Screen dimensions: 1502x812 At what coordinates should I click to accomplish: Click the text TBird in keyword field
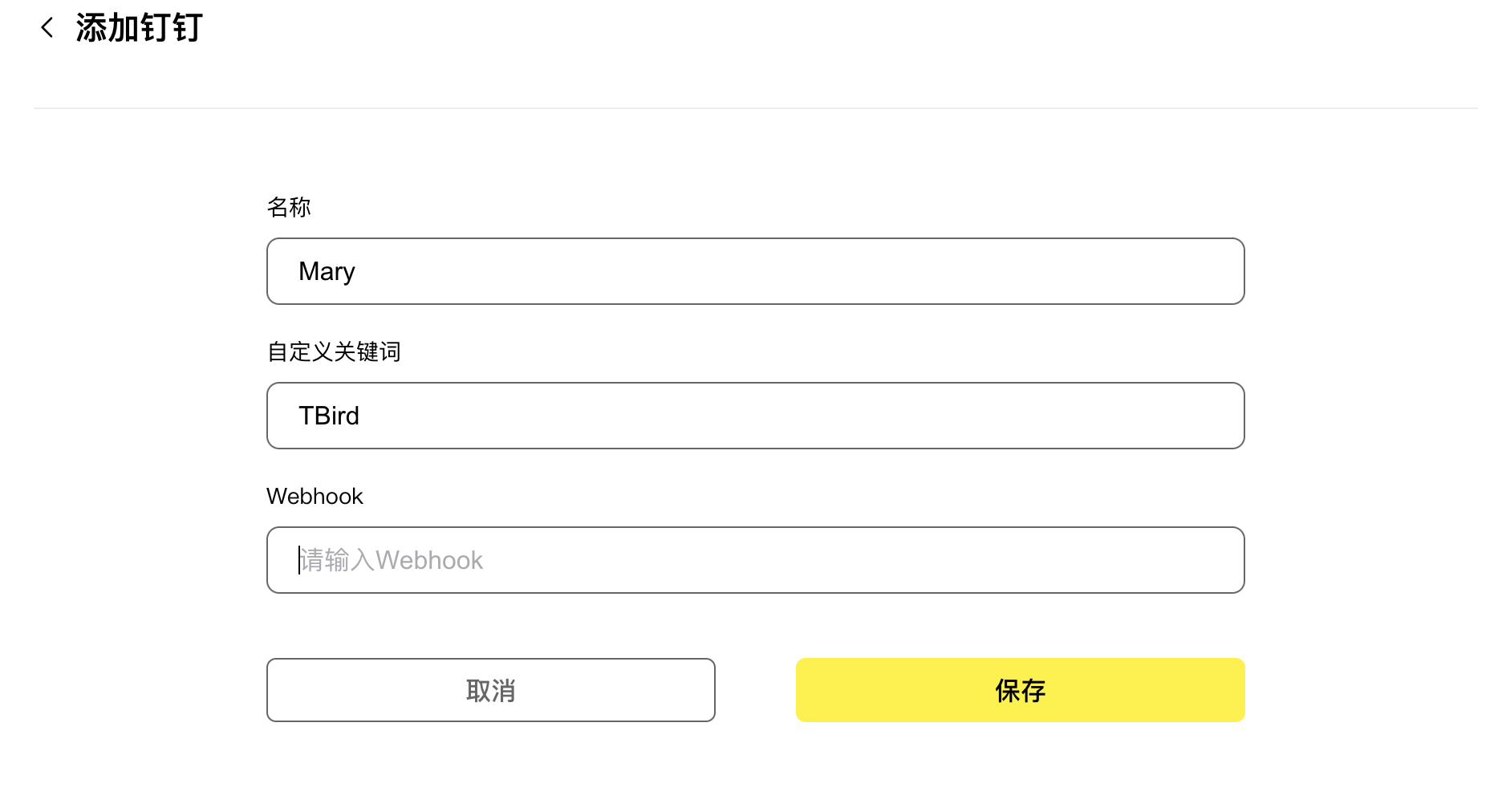tap(329, 416)
